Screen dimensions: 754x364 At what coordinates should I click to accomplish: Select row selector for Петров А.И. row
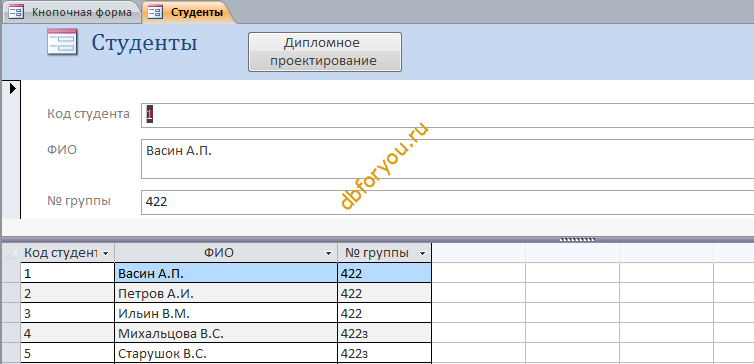[12, 293]
